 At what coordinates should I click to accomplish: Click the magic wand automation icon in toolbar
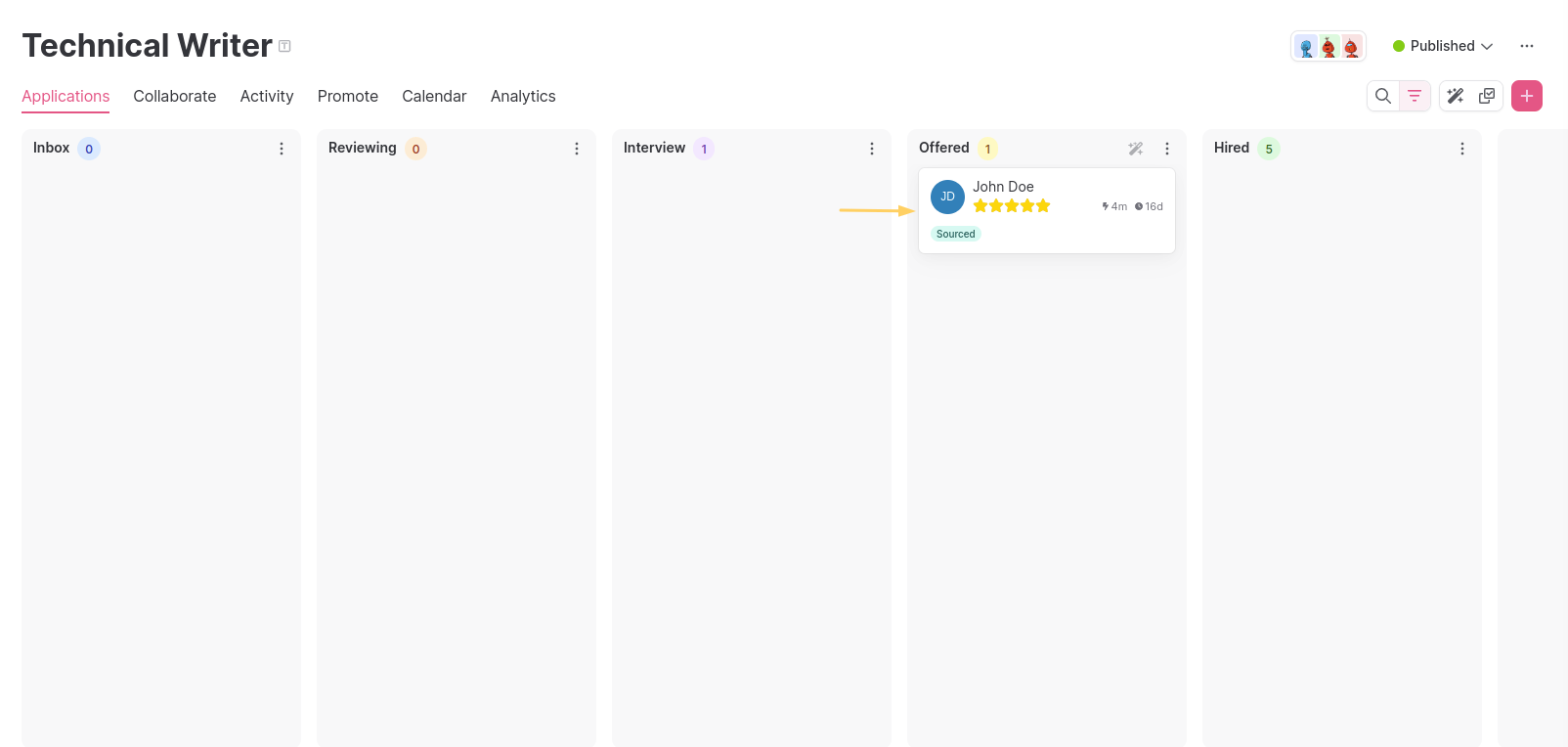1456,96
